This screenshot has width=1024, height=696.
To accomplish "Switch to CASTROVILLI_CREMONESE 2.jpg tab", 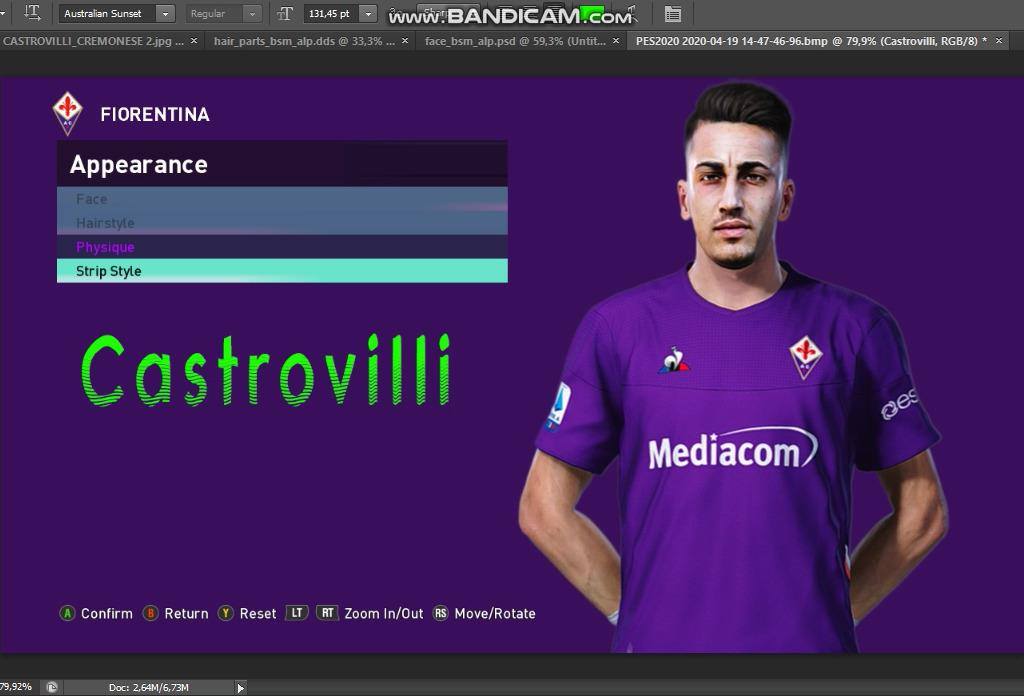I will (93, 40).
